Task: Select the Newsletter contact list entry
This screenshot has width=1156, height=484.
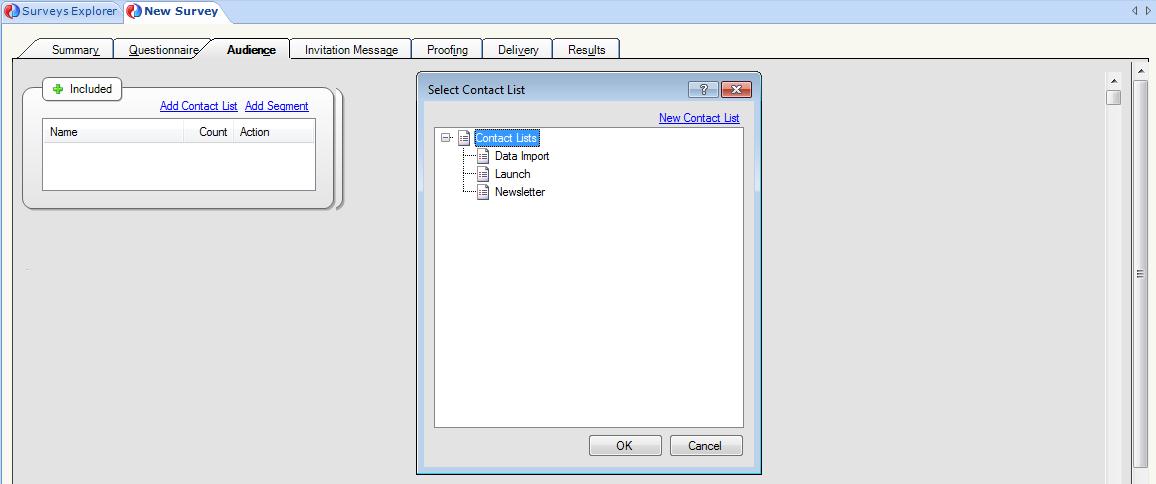Action: point(519,192)
